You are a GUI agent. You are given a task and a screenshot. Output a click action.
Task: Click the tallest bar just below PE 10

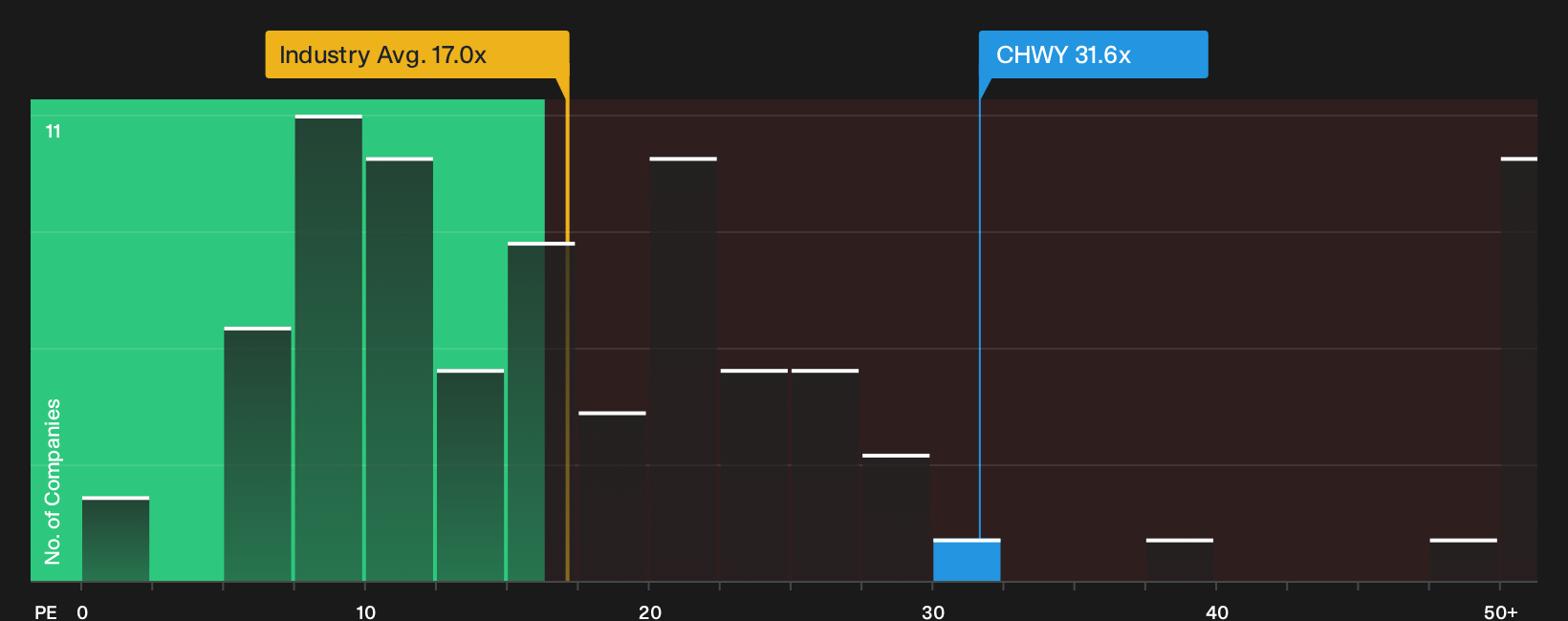click(328, 348)
